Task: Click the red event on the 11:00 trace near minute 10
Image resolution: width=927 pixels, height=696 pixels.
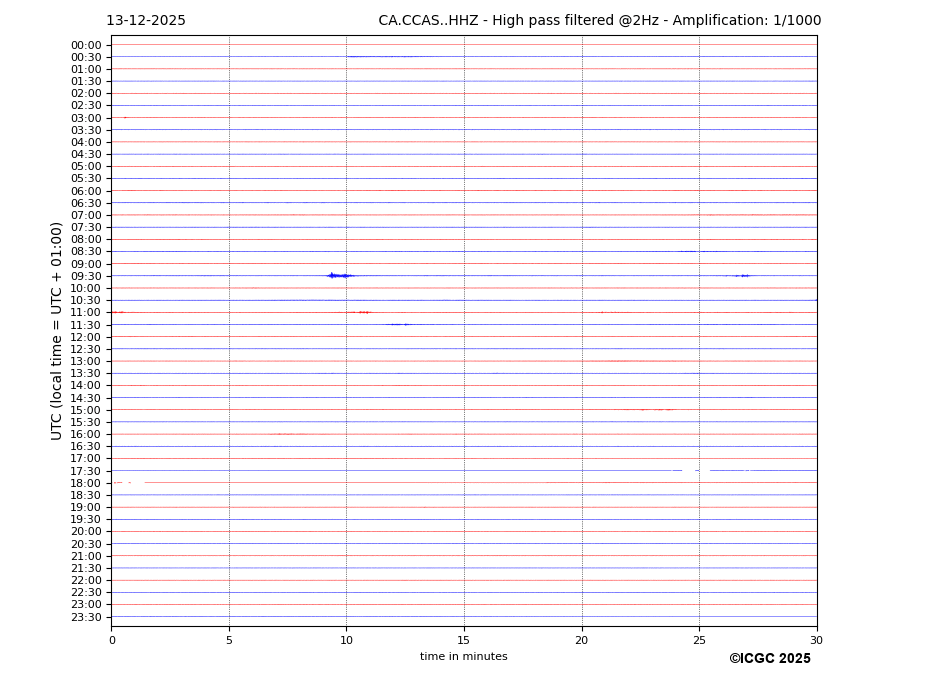Action: (362, 312)
